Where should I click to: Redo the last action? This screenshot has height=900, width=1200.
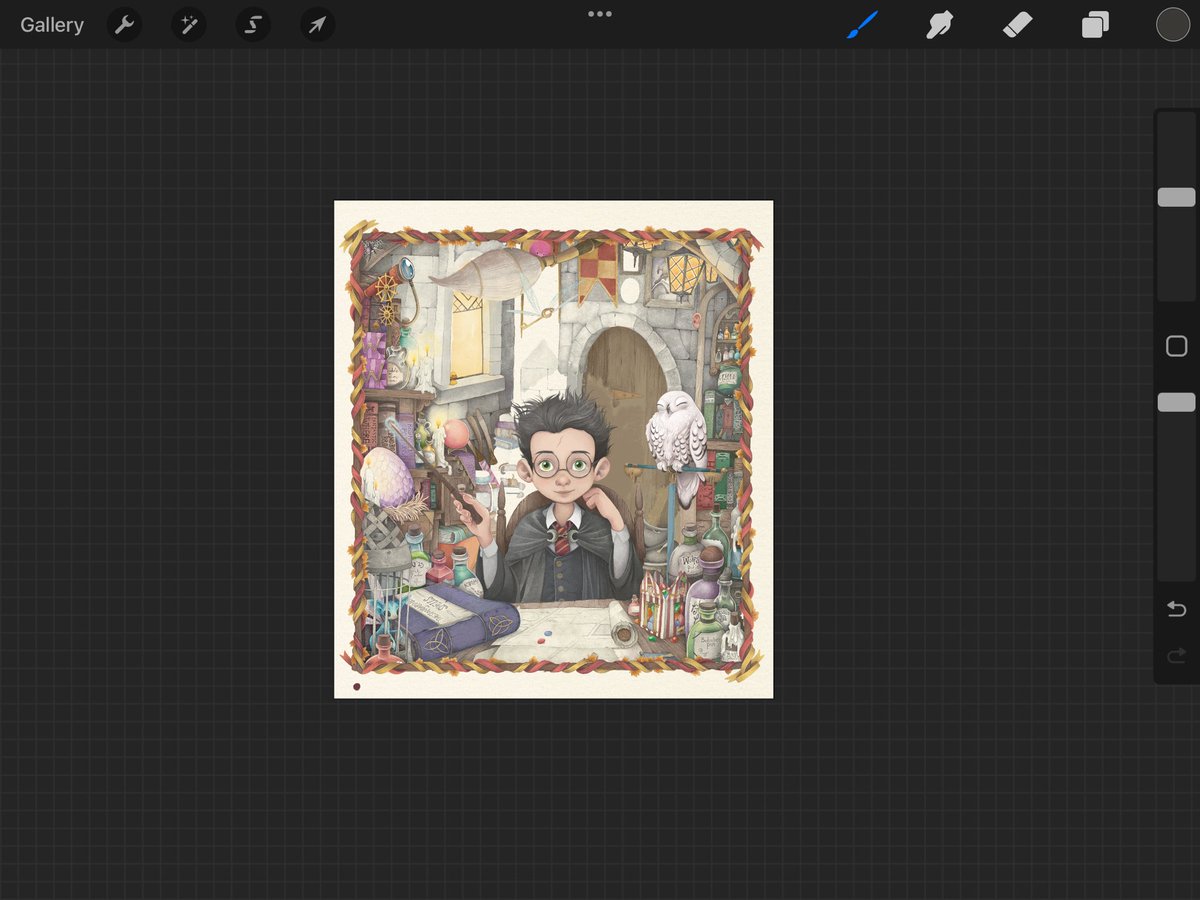point(1177,656)
